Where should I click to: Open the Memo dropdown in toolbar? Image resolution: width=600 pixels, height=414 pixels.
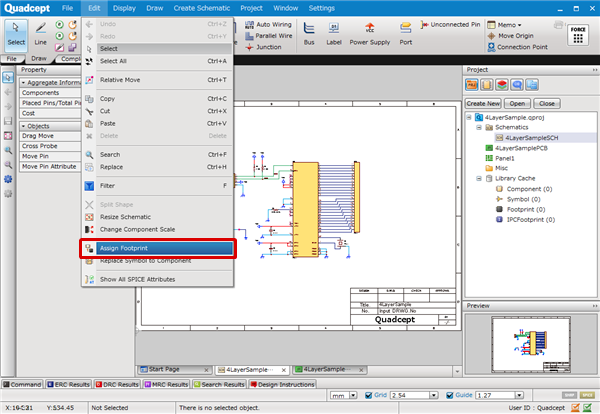coord(507,23)
